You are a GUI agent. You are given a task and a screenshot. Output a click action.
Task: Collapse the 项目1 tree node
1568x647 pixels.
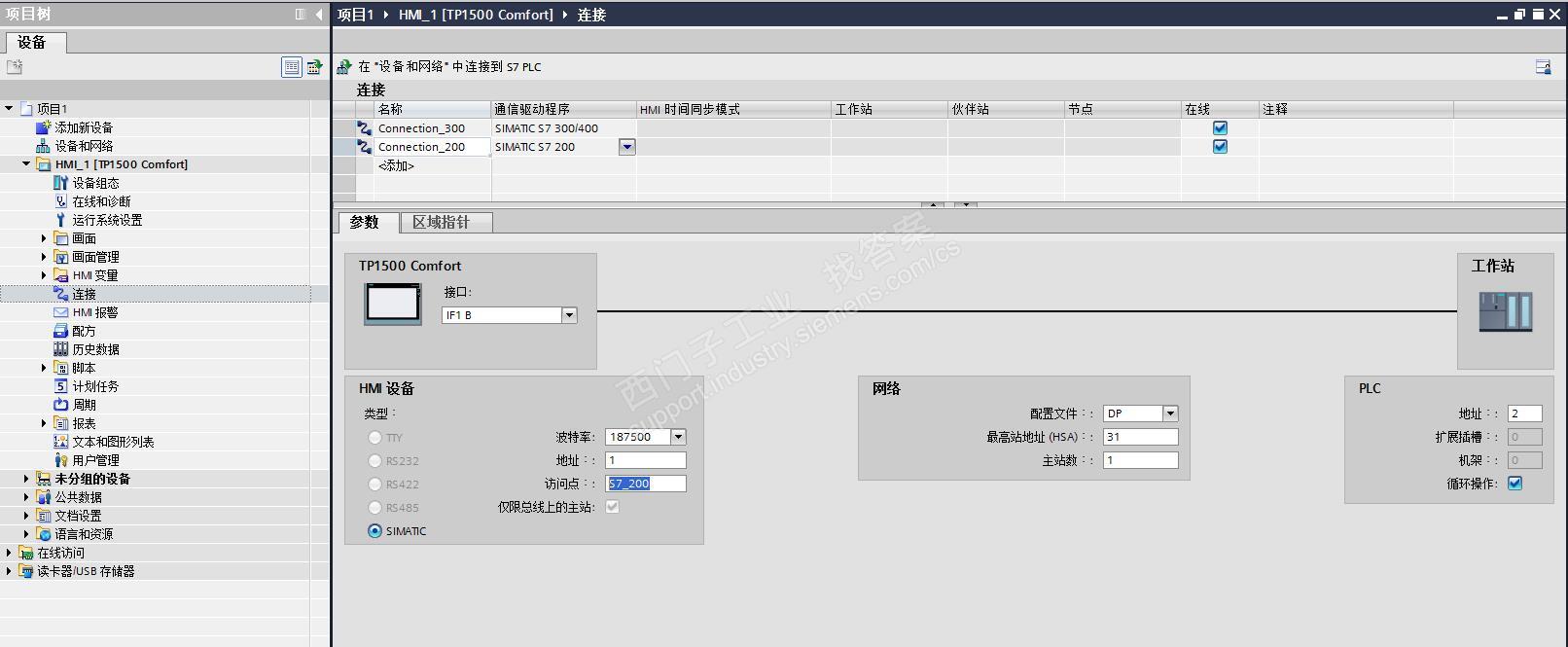coord(9,109)
